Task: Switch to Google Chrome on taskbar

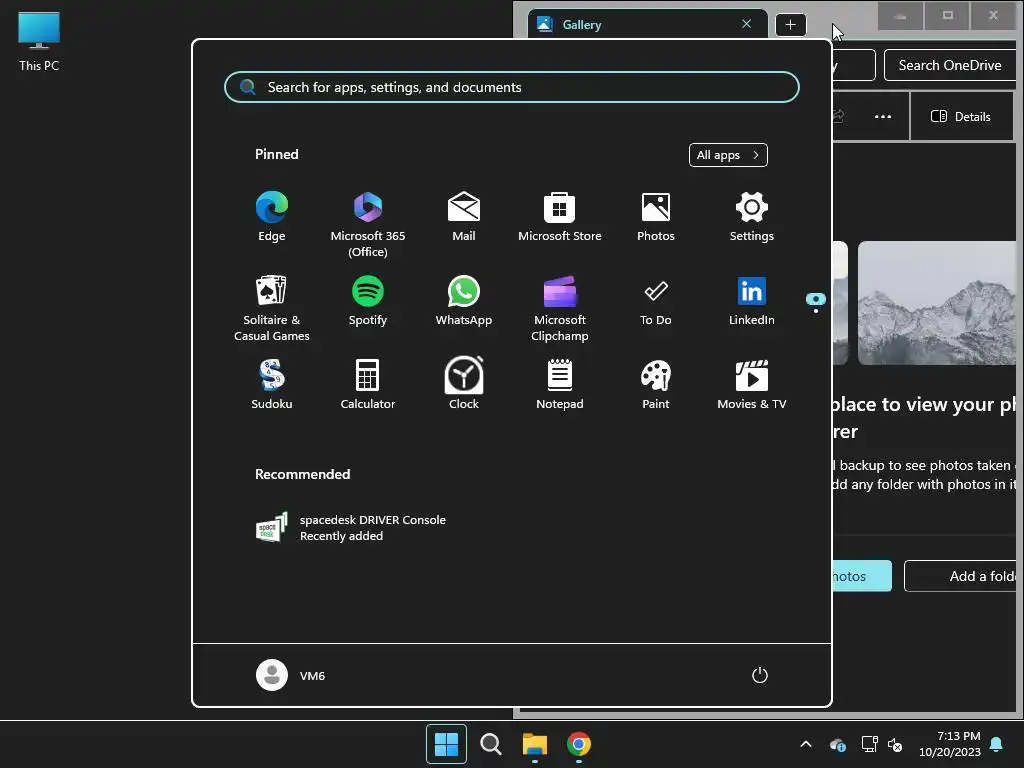Action: 579,744
